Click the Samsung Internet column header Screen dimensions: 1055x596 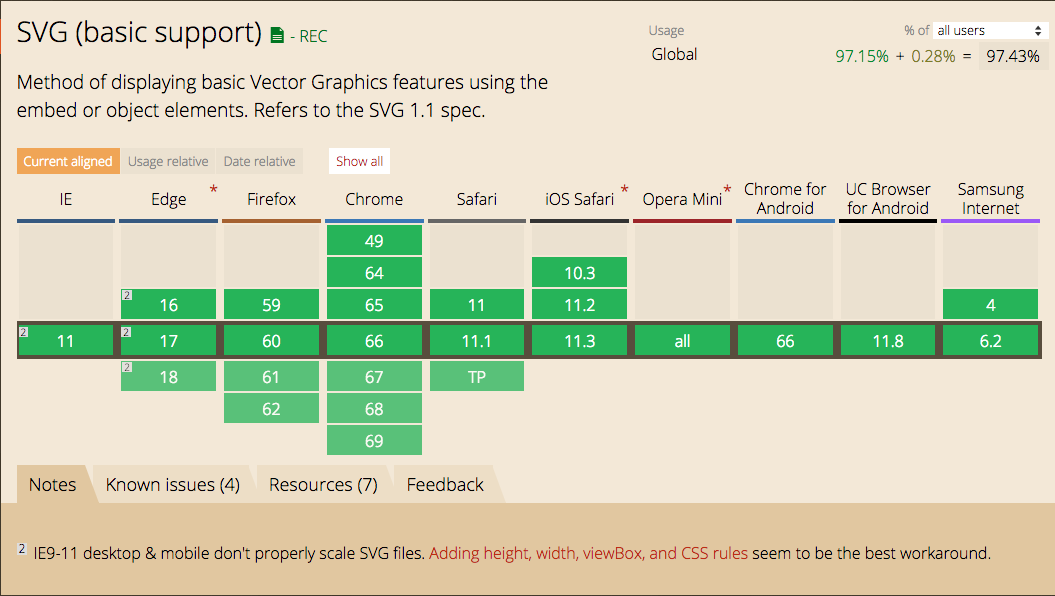click(990, 198)
